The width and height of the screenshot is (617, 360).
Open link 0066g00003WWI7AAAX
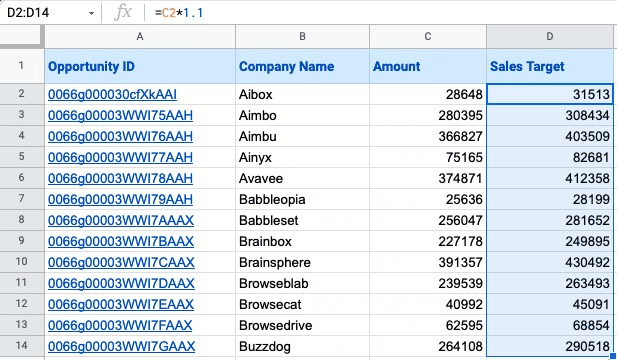(x=121, y=220)
